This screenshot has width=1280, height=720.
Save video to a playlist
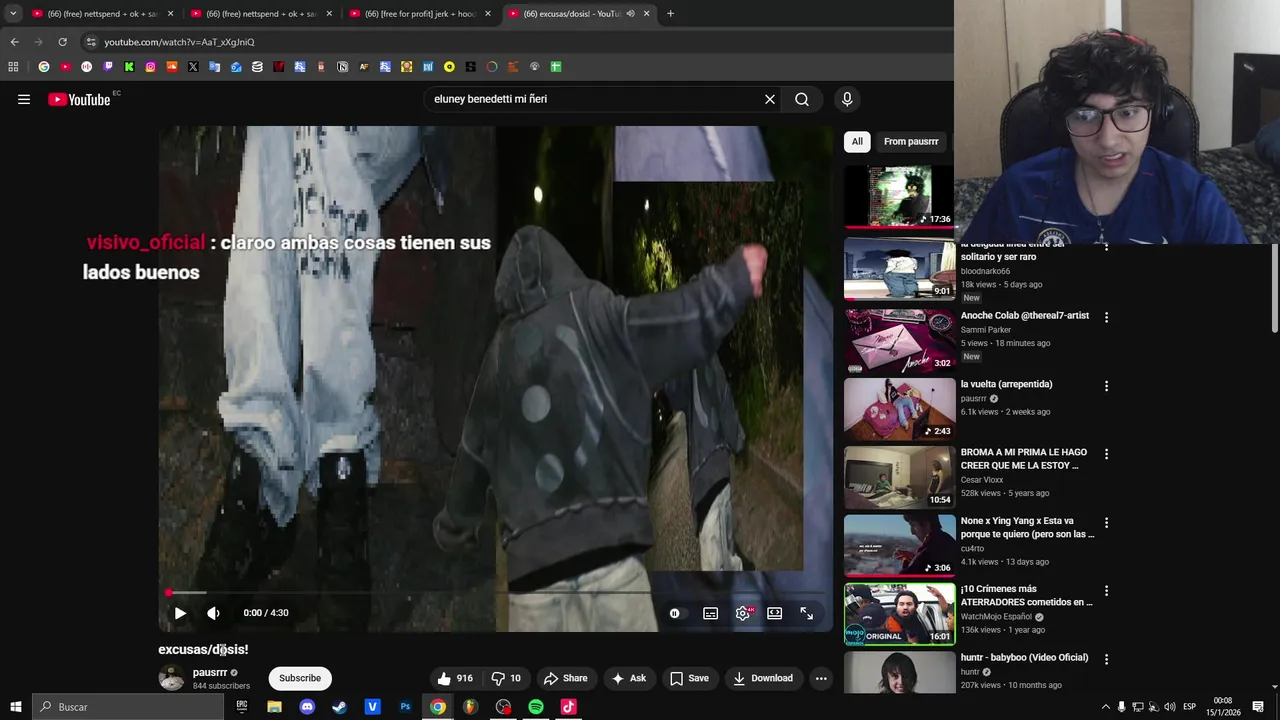(689, 678)
